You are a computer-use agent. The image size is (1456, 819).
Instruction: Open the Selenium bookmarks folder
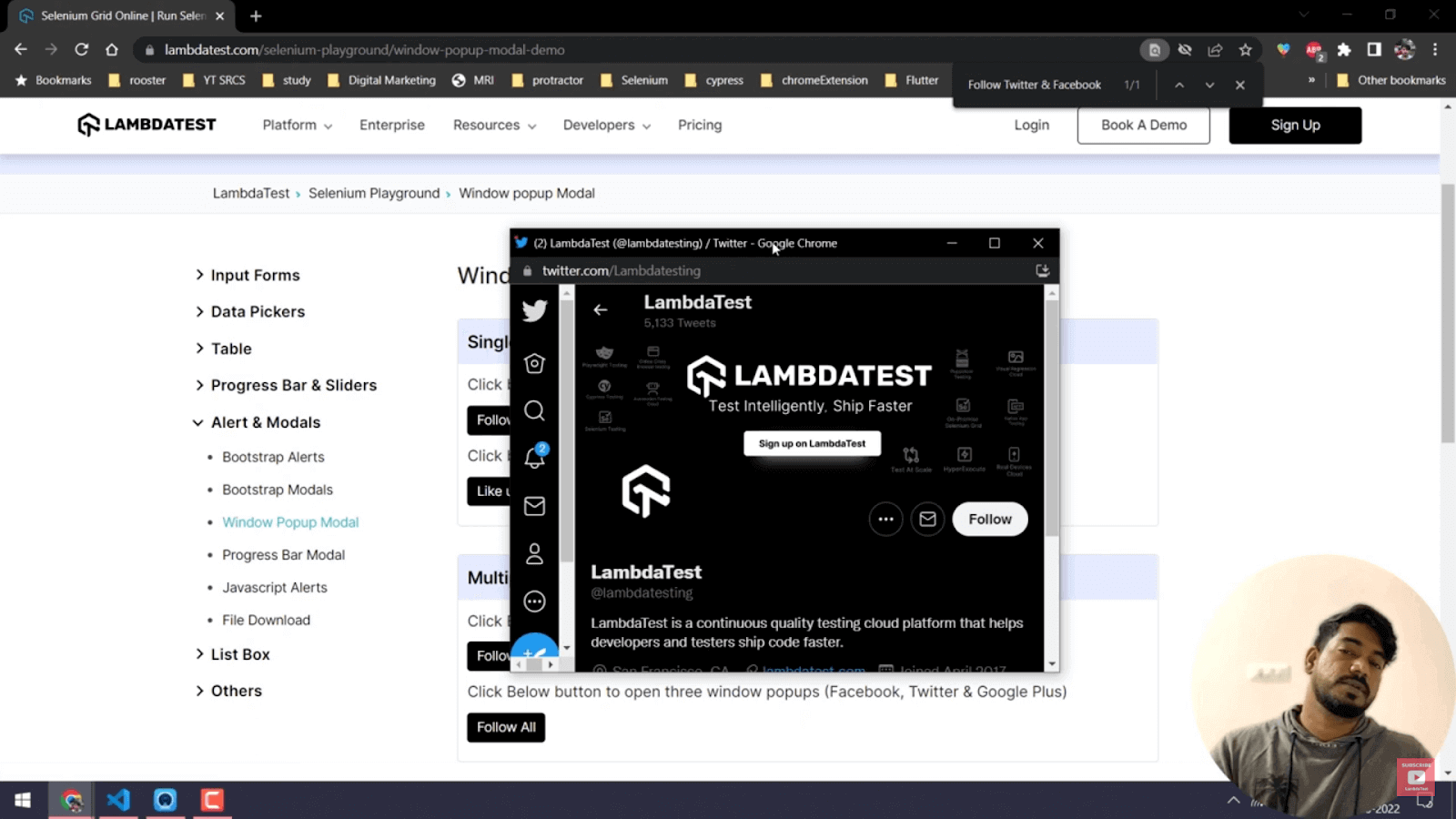coord(634,80)
